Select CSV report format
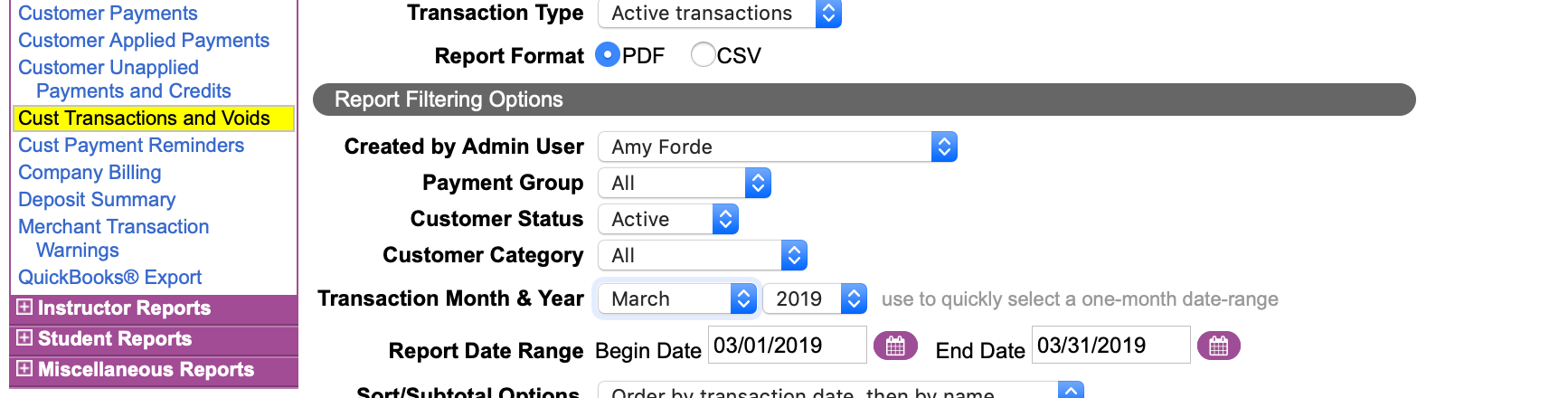1568x398 pixels. (x=703, y=55)
